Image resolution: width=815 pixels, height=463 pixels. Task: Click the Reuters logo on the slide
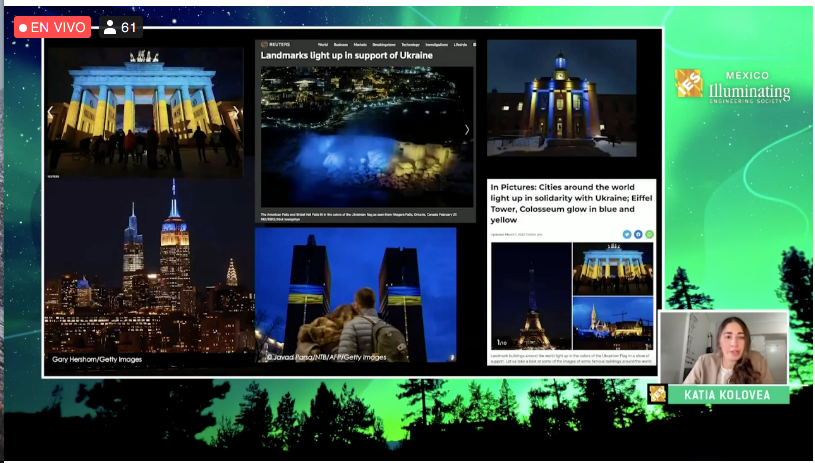pos(275,45)
